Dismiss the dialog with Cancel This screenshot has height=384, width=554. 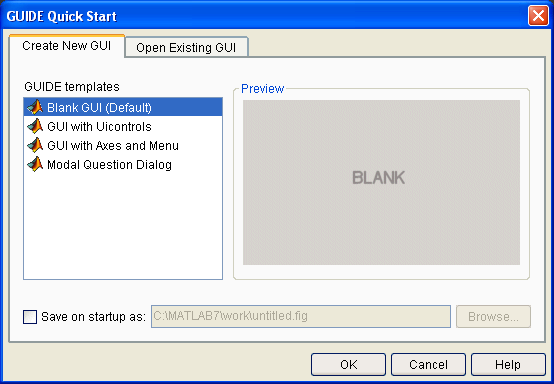pos(428,364)
